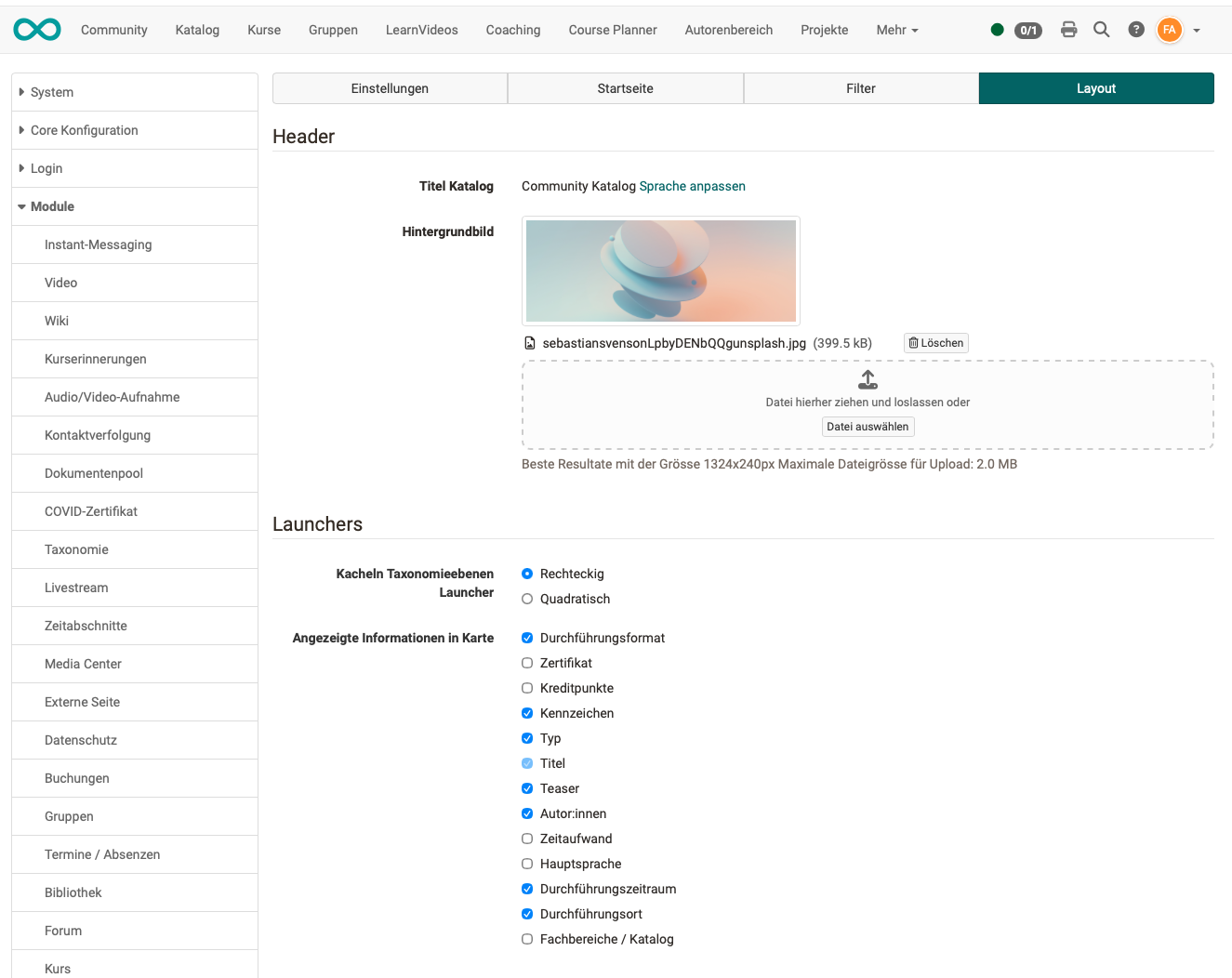Click the orange FA avatar
Screen dimensions: 1232x978
click(1169, 29)
